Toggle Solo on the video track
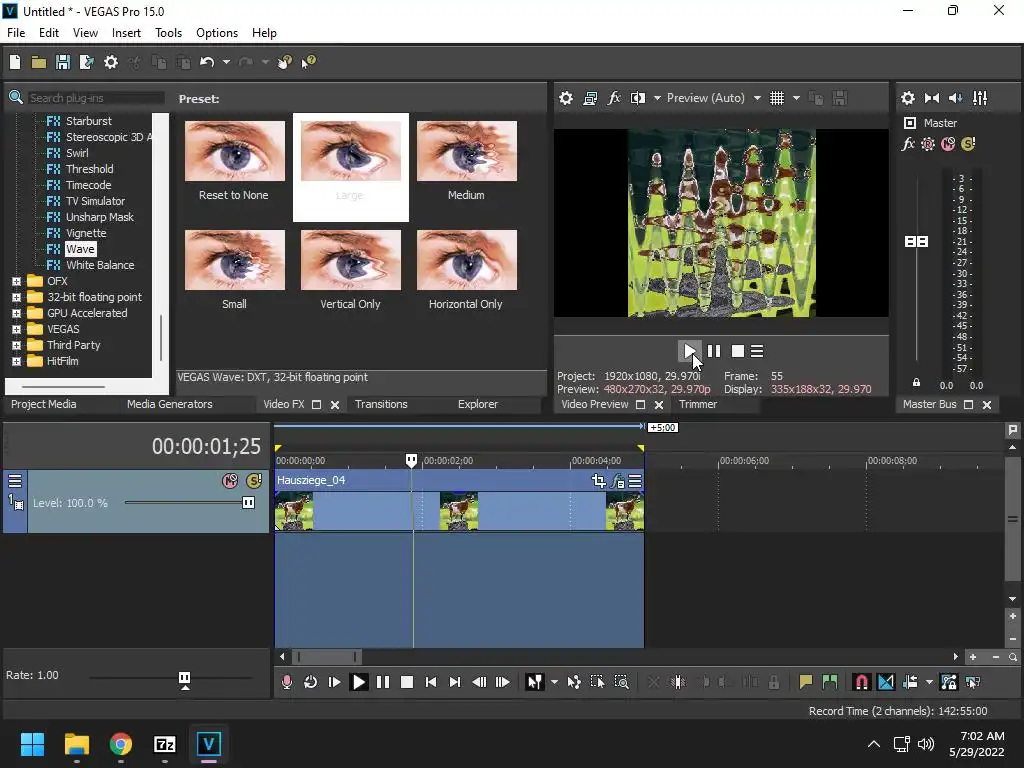 pos(254,481)
